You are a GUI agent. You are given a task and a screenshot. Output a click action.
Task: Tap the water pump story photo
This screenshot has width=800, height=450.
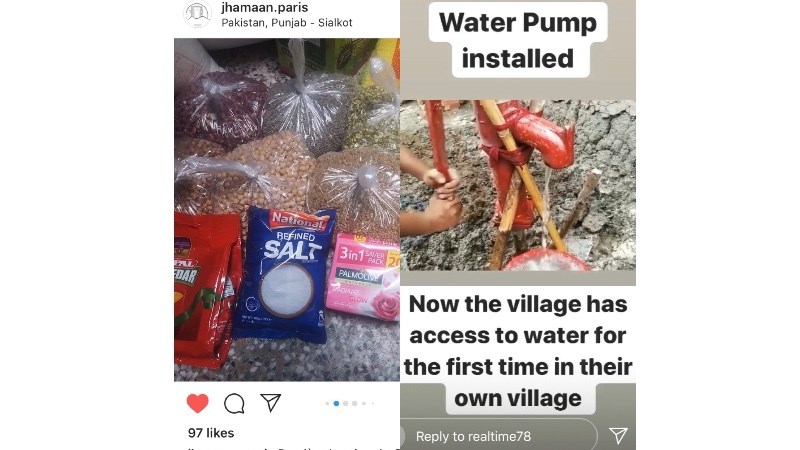[518, 185]
